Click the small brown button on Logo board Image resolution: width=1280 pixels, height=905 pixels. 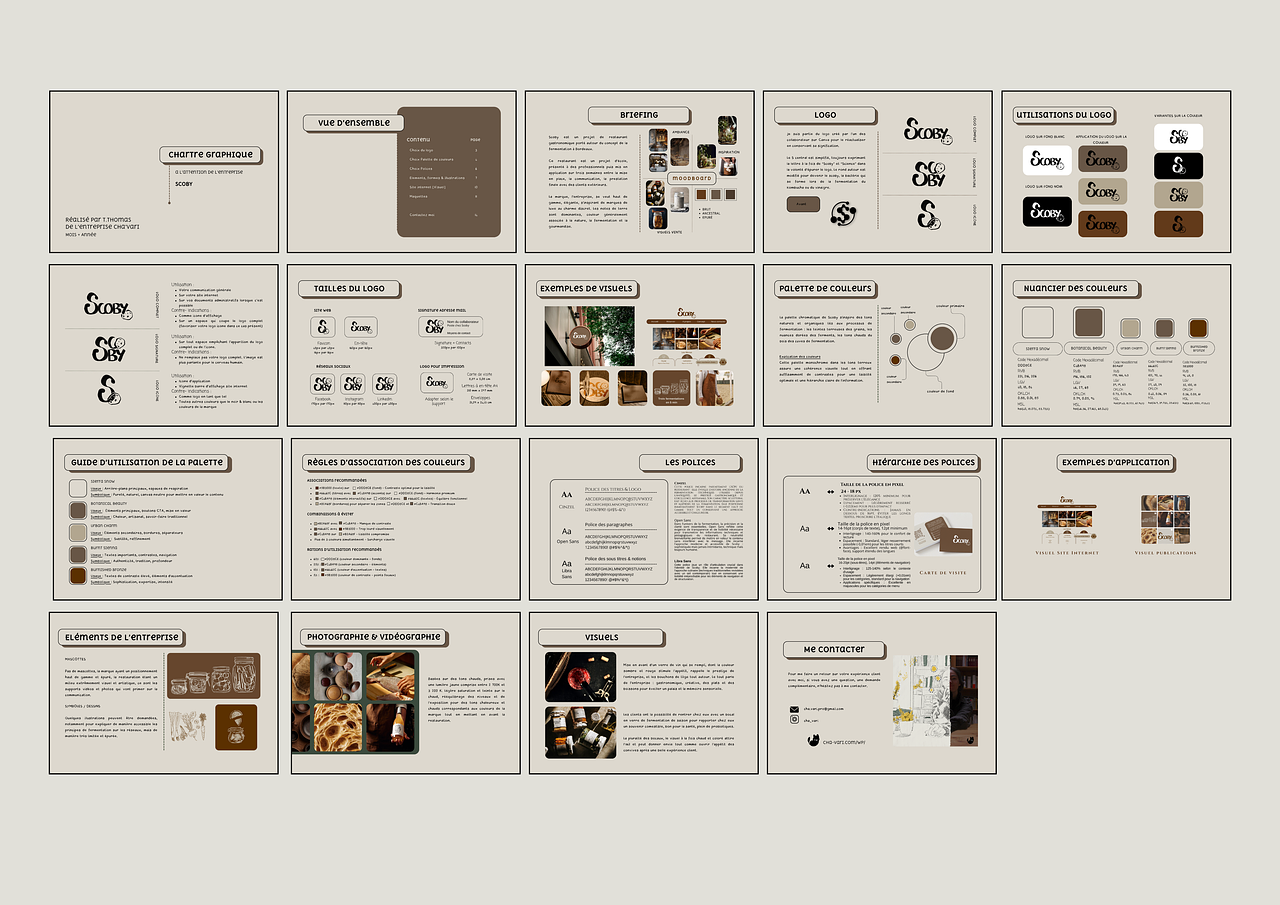pos(801,203)
